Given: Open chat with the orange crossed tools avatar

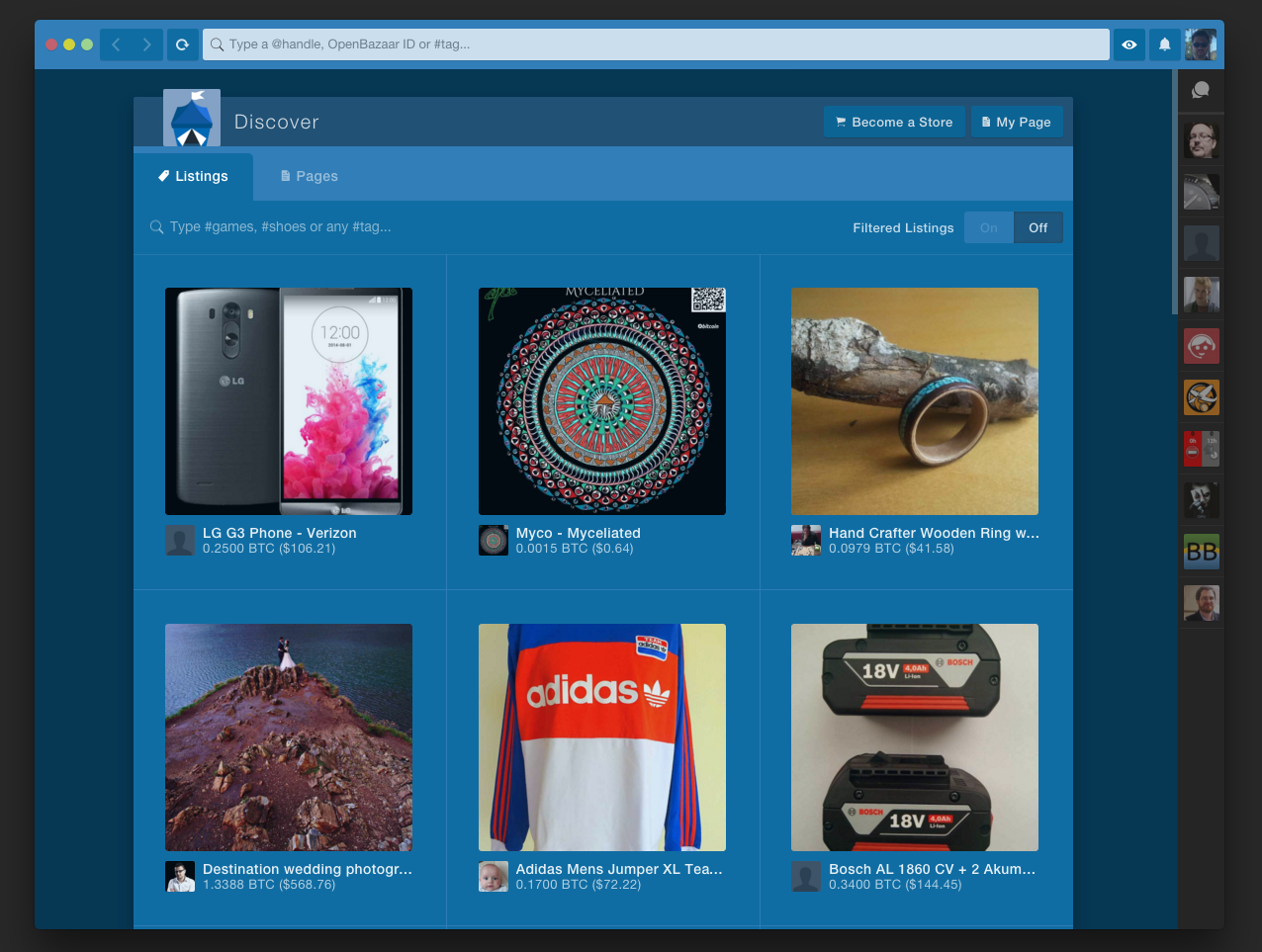Looking at the screenshot, I should tap(1202, 397).
